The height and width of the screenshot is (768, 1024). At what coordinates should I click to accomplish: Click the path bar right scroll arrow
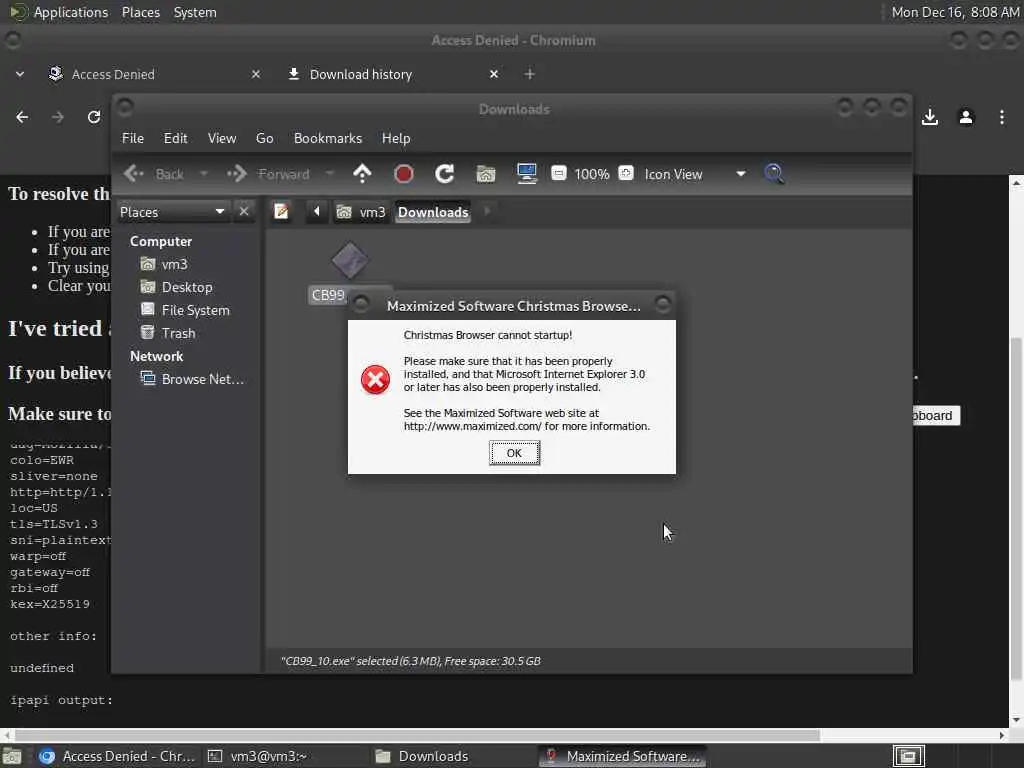[487, 212]
